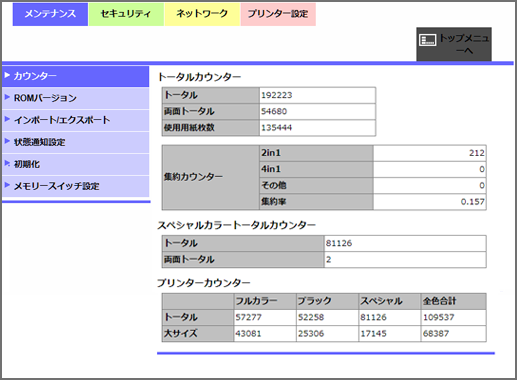Screen dimensions: 517x380
Task: Click the arrow icon beside 状態通知設定
Action: tap(7, 141)
